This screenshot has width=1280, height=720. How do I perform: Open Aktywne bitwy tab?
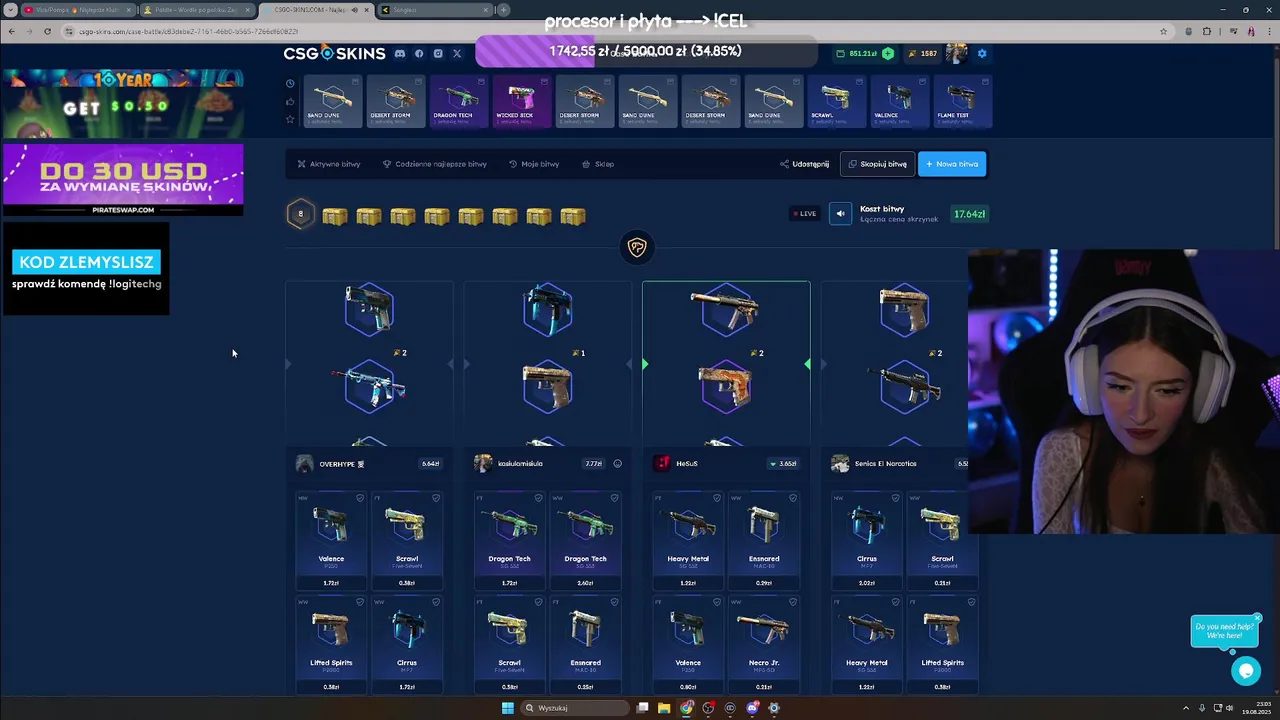(x=329, y=164)
